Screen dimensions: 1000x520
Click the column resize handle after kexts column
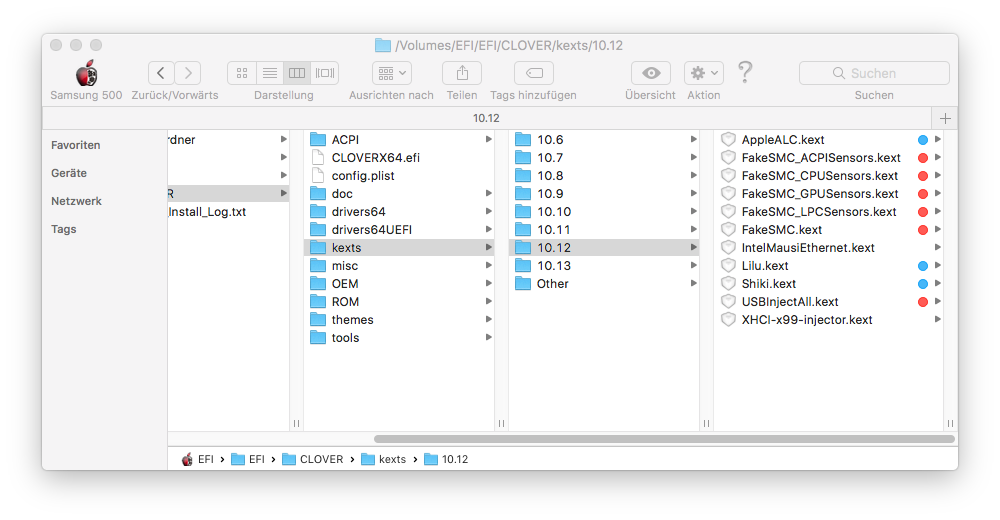[501, 423]
